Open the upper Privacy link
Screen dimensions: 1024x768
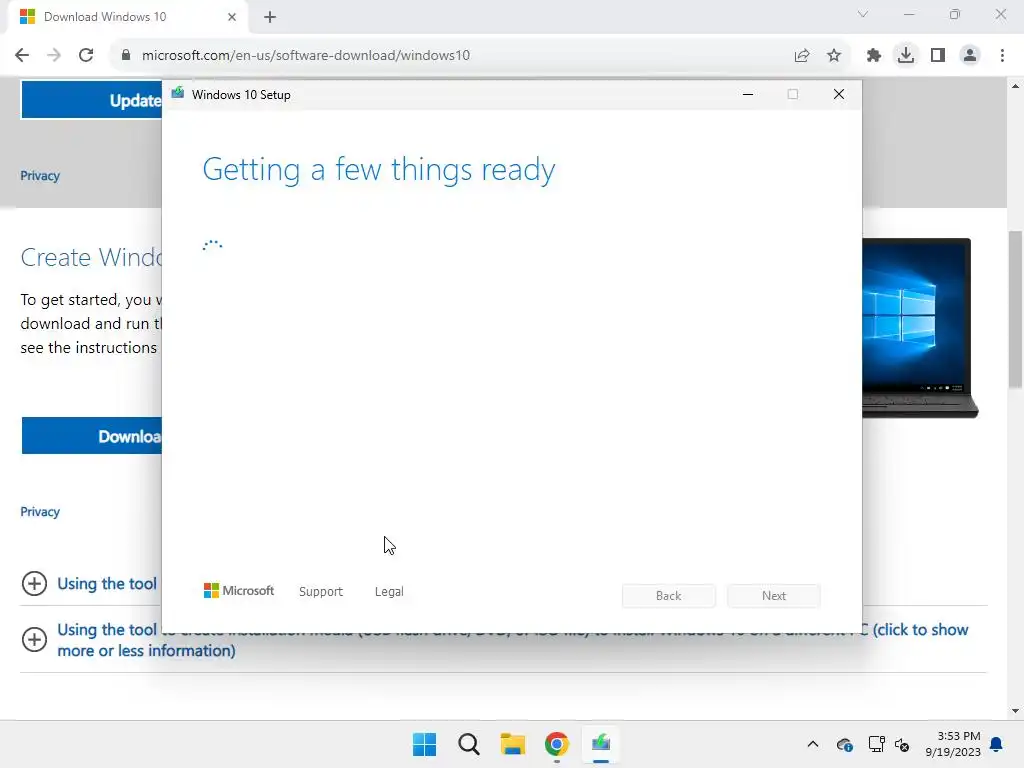[x=40, y=176]
